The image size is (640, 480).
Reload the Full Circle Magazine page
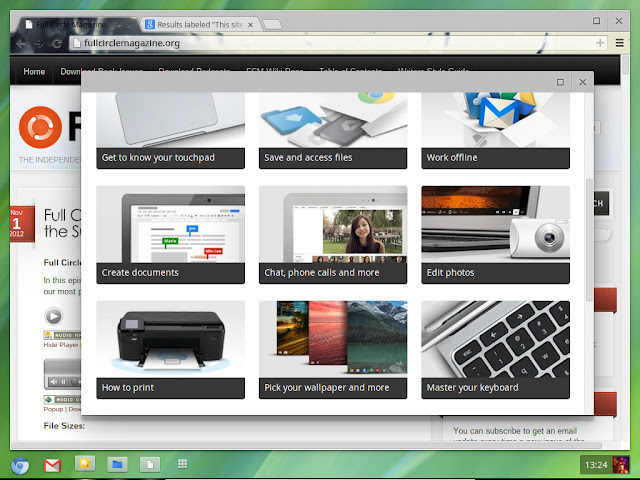57,43
